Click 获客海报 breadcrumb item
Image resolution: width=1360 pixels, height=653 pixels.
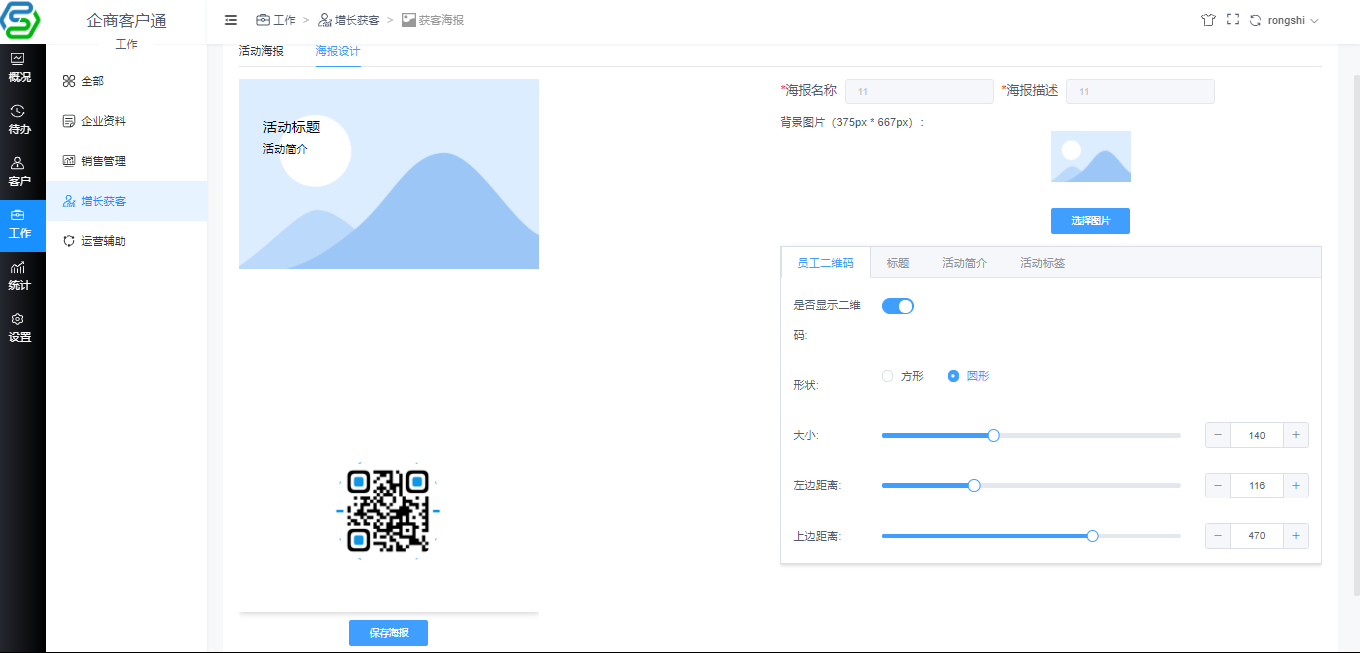pos(433,20)
